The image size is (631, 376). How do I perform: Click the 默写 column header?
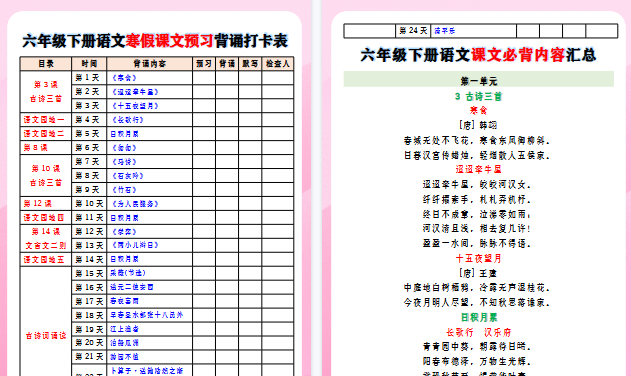click(250, 64)
